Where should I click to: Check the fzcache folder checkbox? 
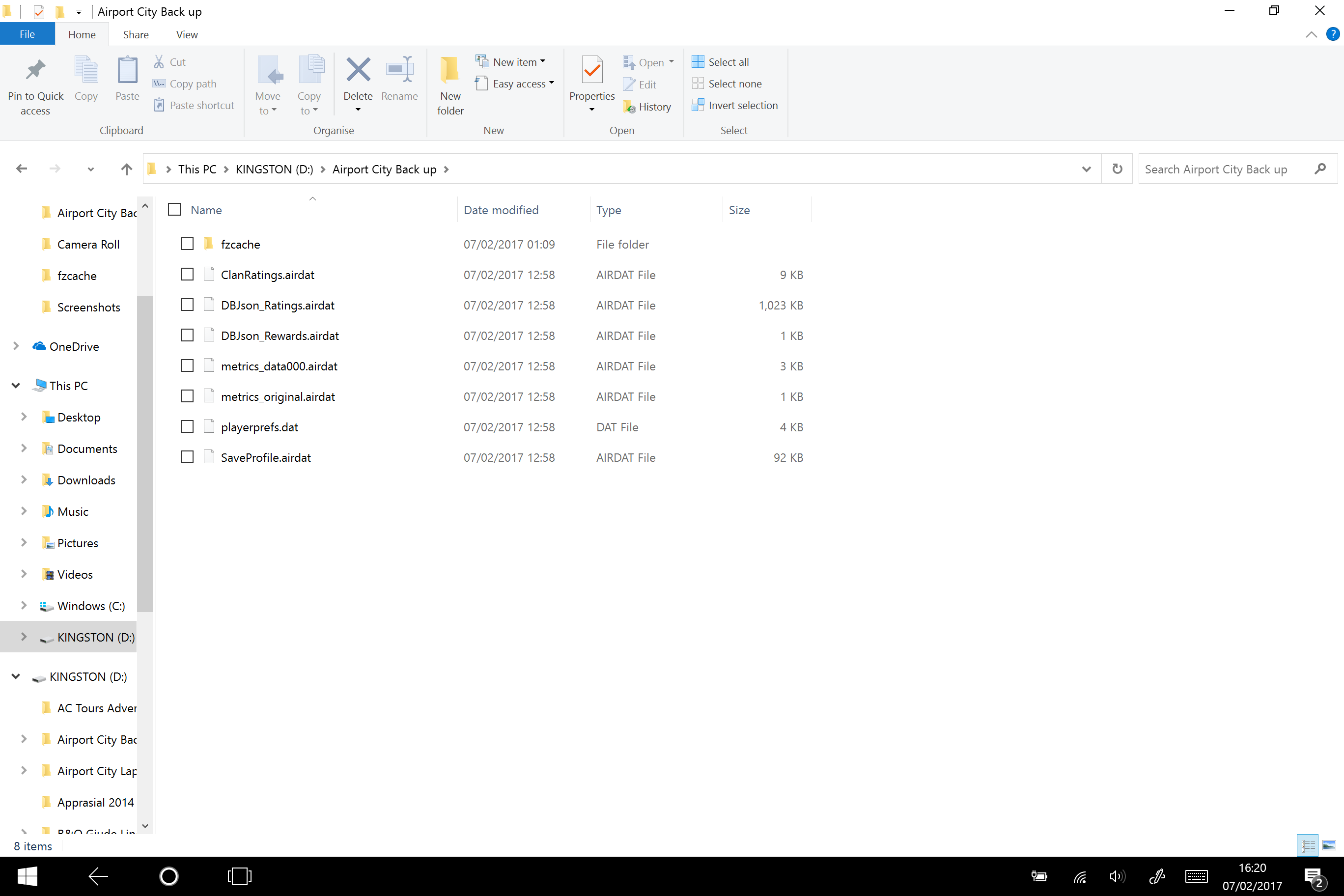tap(187, 244)
